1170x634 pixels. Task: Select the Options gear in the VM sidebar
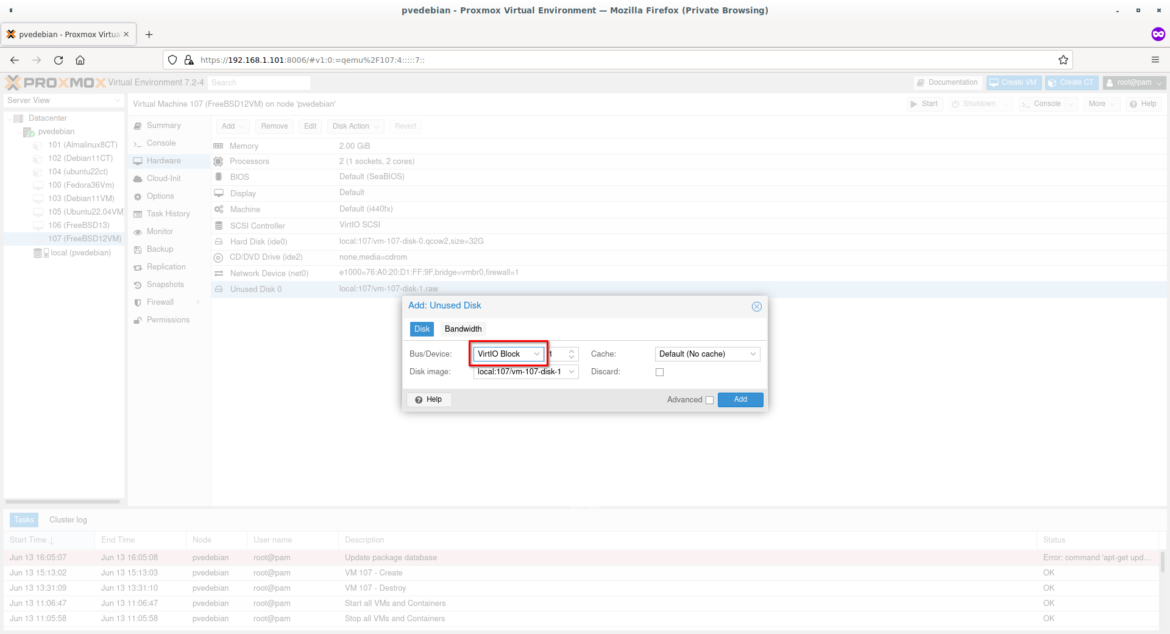[164, 196]
